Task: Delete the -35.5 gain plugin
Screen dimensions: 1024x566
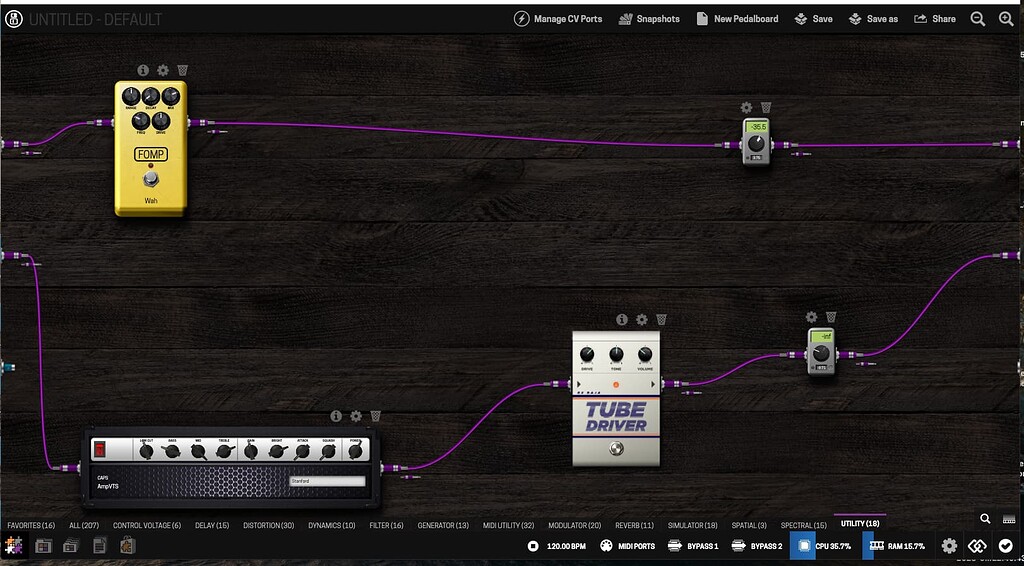Action: point(766,108)
